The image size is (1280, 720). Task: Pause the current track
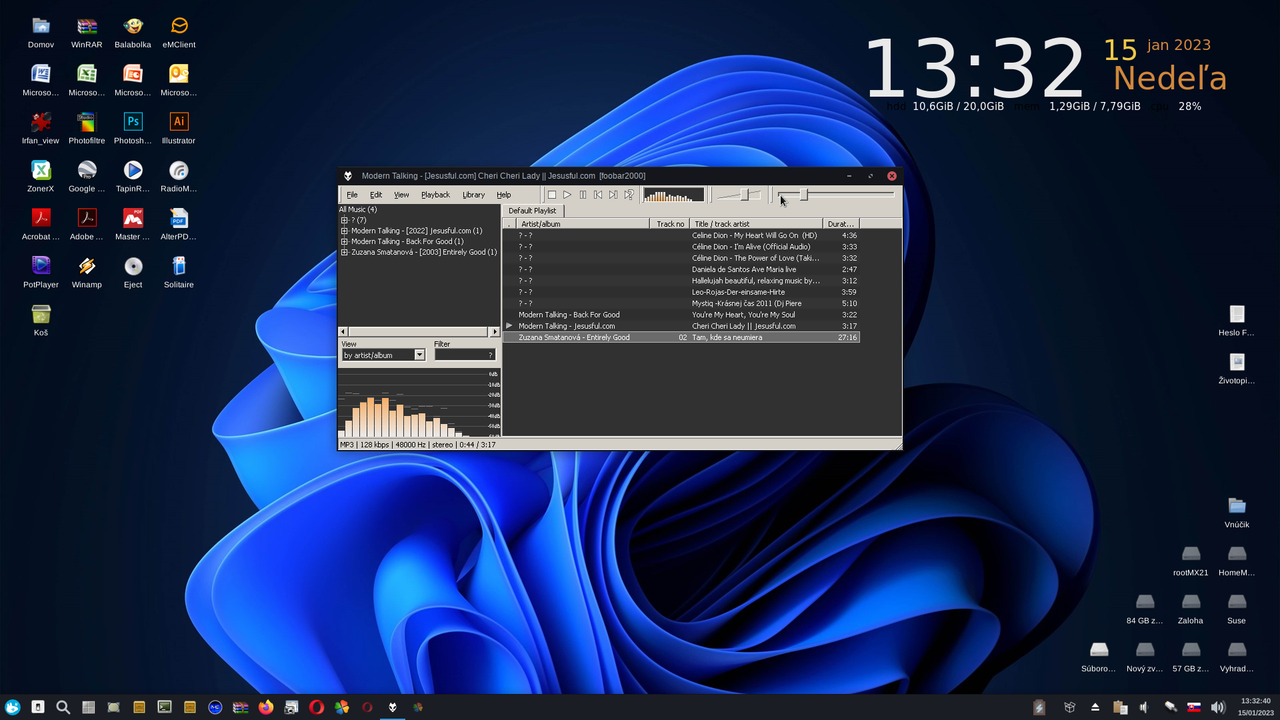583,195
